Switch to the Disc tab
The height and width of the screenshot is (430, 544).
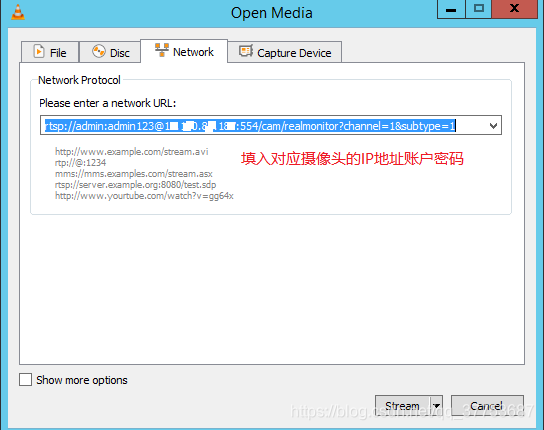pos(110,52)
